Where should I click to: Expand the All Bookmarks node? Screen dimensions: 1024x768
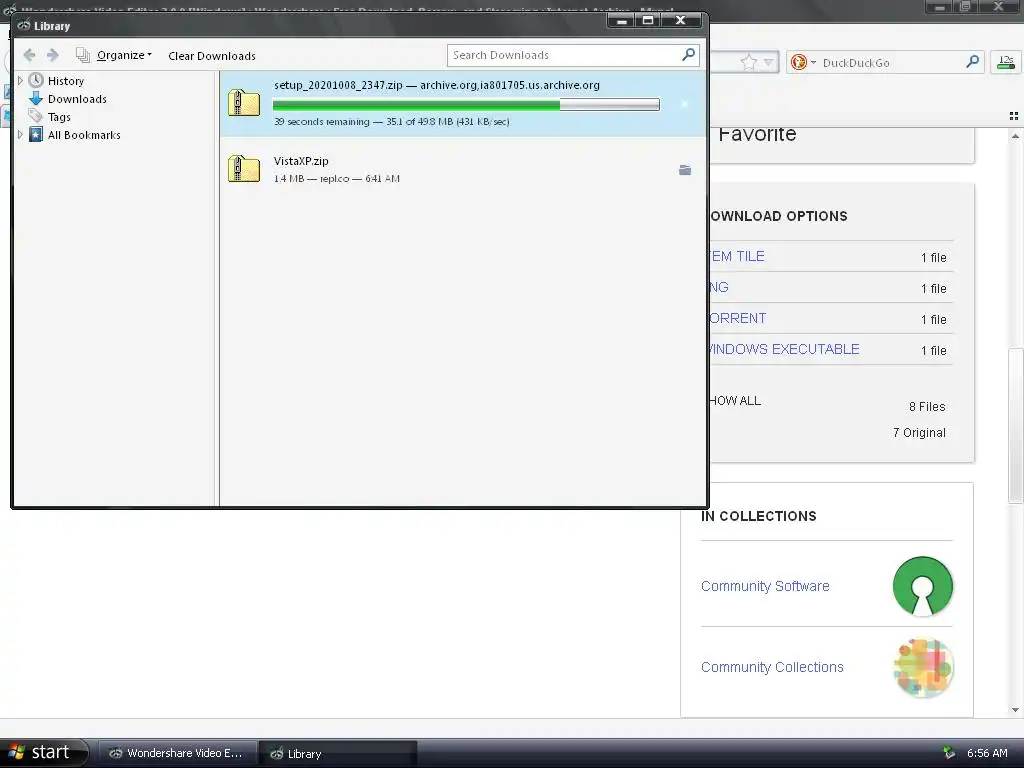click(20, 135)
